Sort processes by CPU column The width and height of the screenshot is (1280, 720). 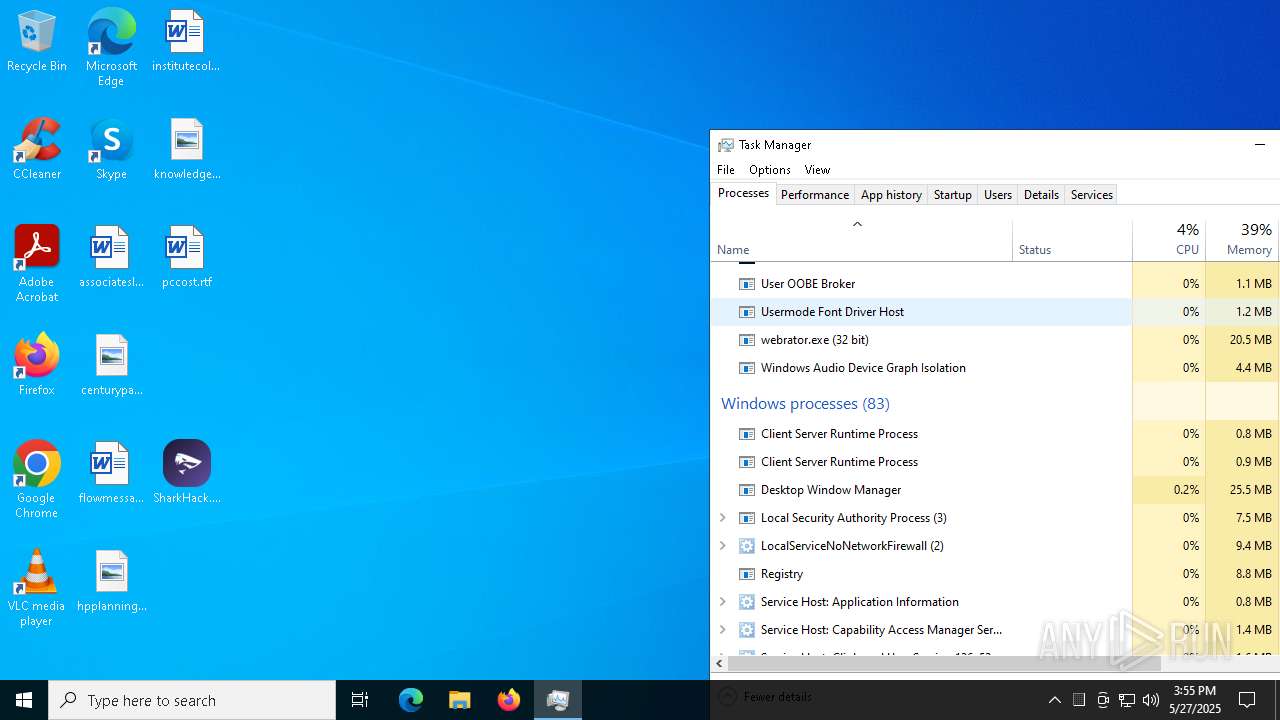[1169, 240]
